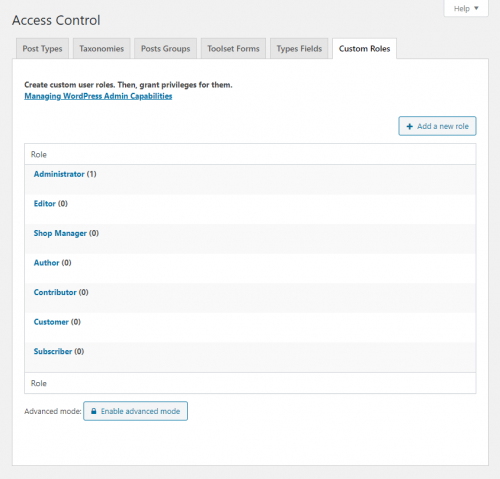Click the Role column header at top
The height and width of the screenshot is (479, 500).
pyautogui.click(x=39, y=154)
